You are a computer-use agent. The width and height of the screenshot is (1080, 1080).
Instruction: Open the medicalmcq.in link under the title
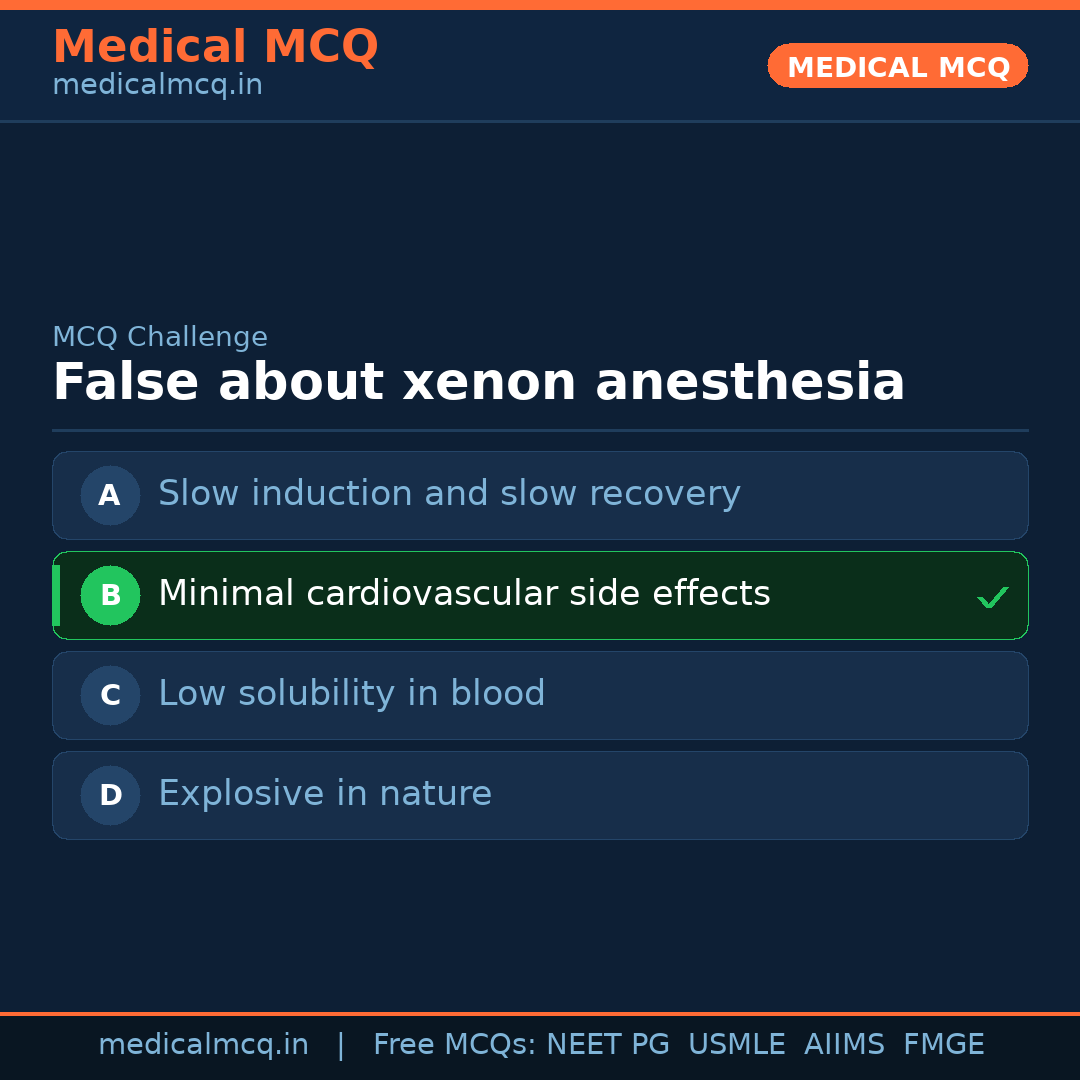(157, 86)
